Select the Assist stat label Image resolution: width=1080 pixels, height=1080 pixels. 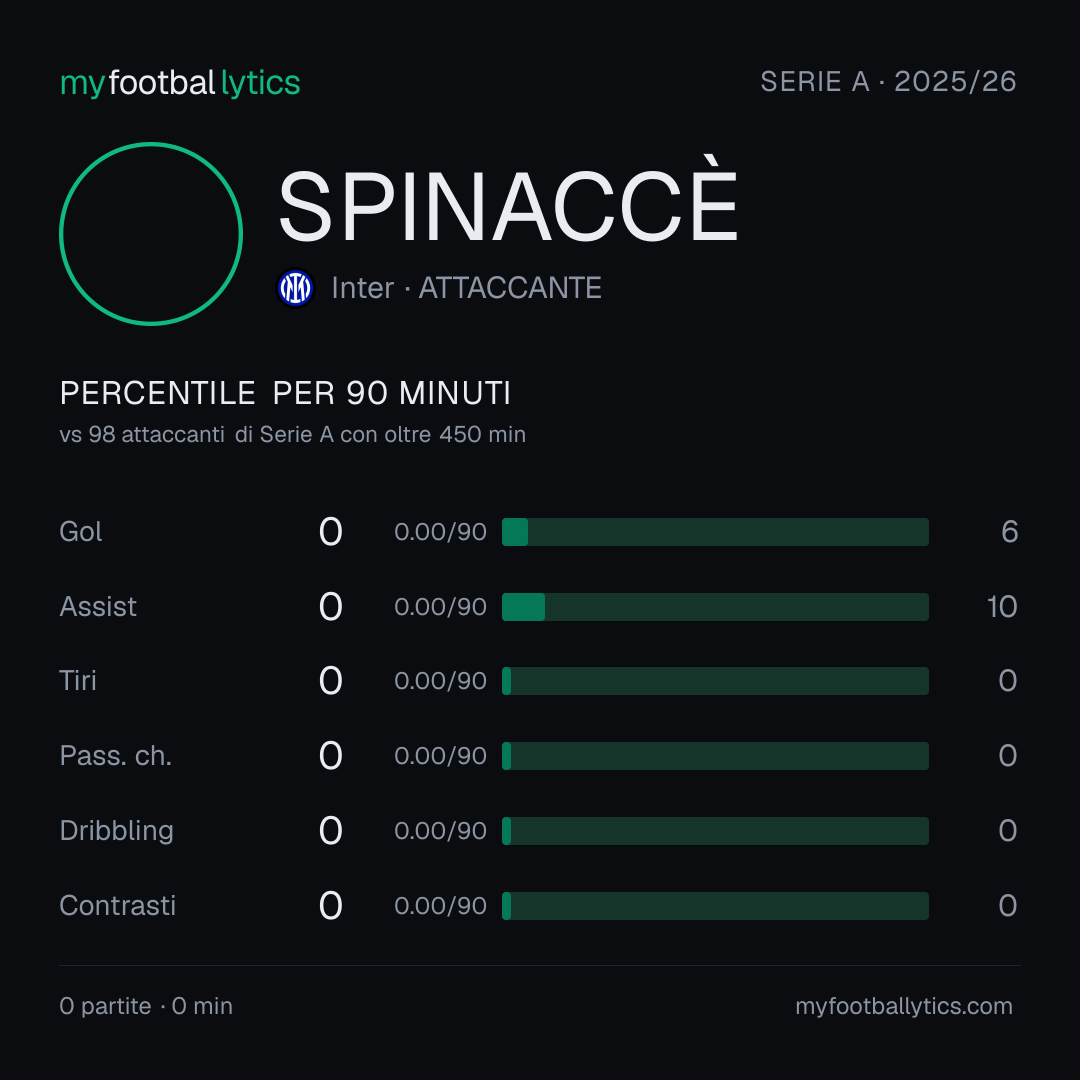coord(98,607)
